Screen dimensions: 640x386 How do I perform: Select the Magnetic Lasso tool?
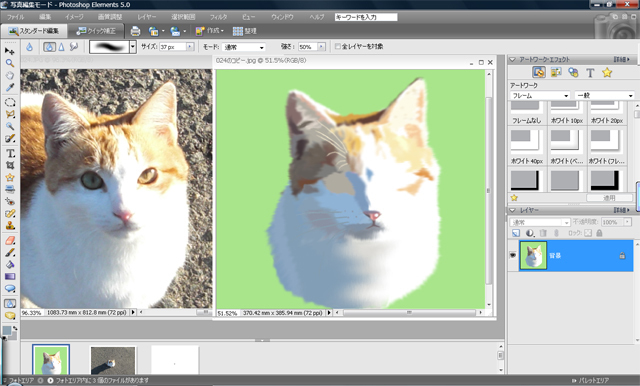click(x=10, y=114)
